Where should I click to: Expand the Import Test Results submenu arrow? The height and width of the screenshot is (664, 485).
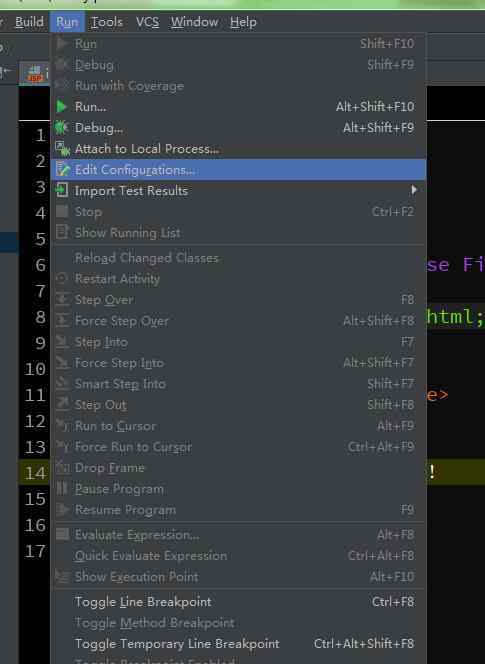point(414,190)
